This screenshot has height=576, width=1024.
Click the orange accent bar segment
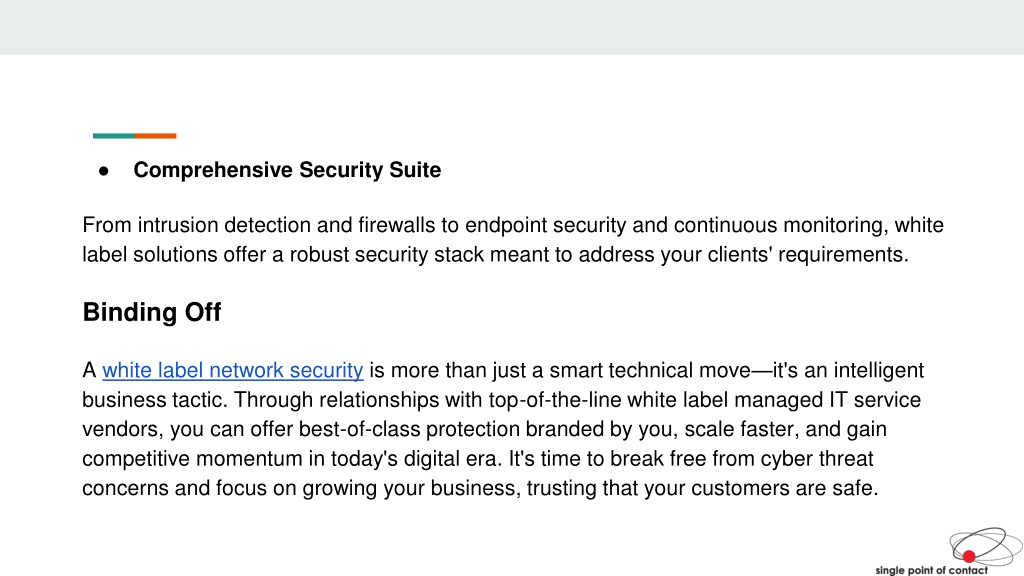[x=155, y=136]
